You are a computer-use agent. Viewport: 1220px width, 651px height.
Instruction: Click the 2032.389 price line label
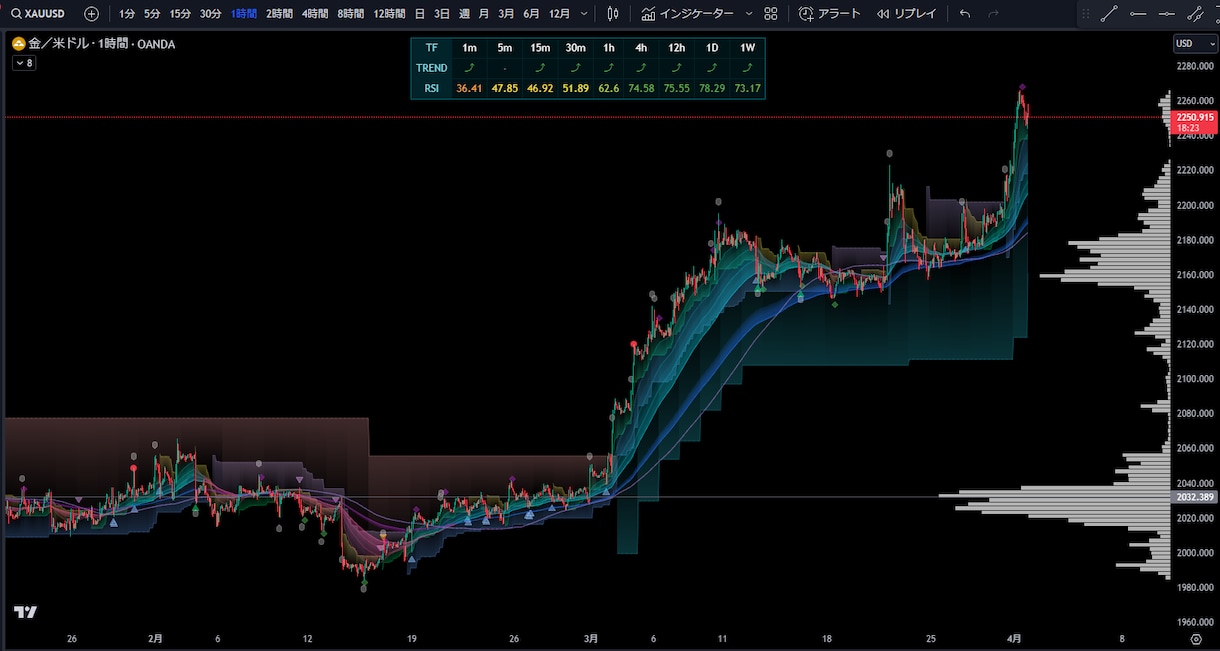[1195, 497]
